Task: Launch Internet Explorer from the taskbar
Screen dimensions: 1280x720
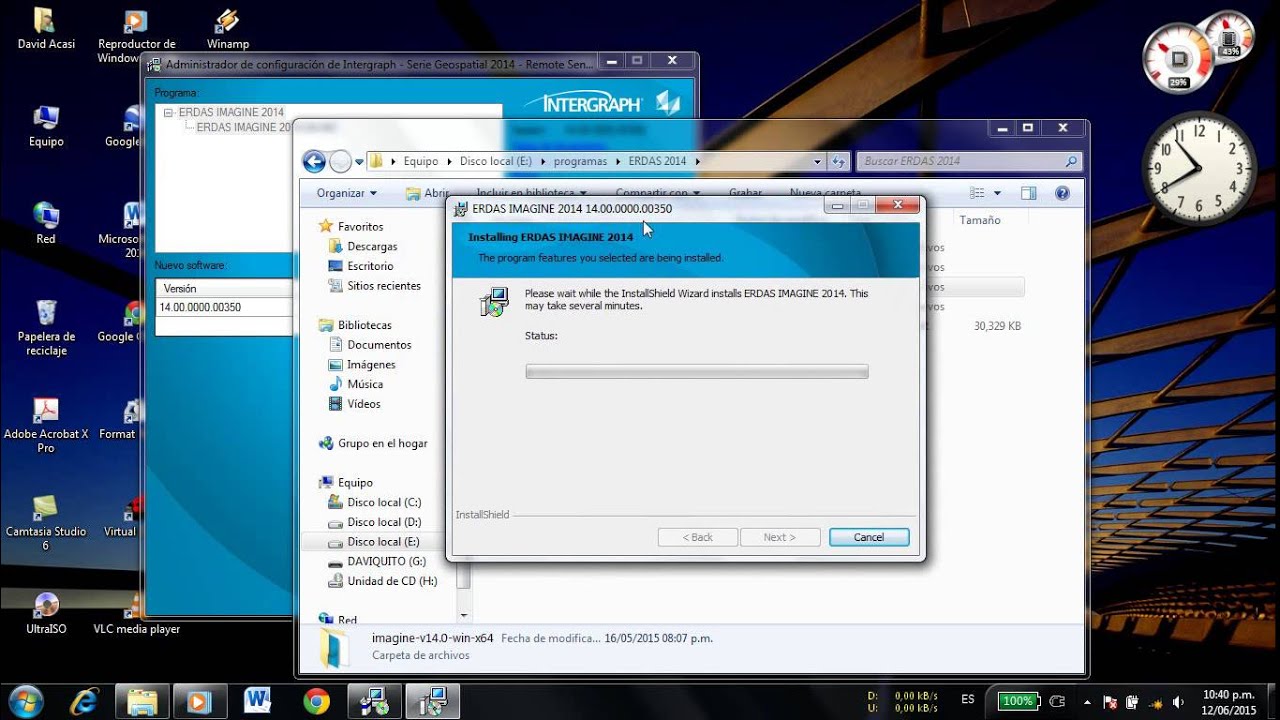Action: click(x=85, y=701)
